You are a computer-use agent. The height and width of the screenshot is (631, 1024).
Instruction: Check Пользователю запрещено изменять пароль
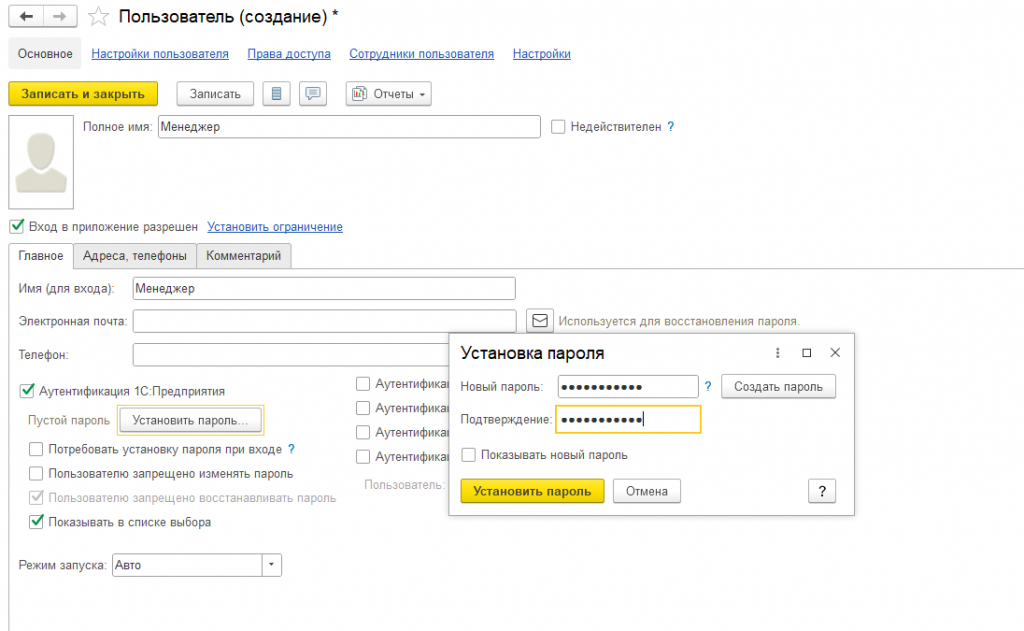click(x=36, y=474)
